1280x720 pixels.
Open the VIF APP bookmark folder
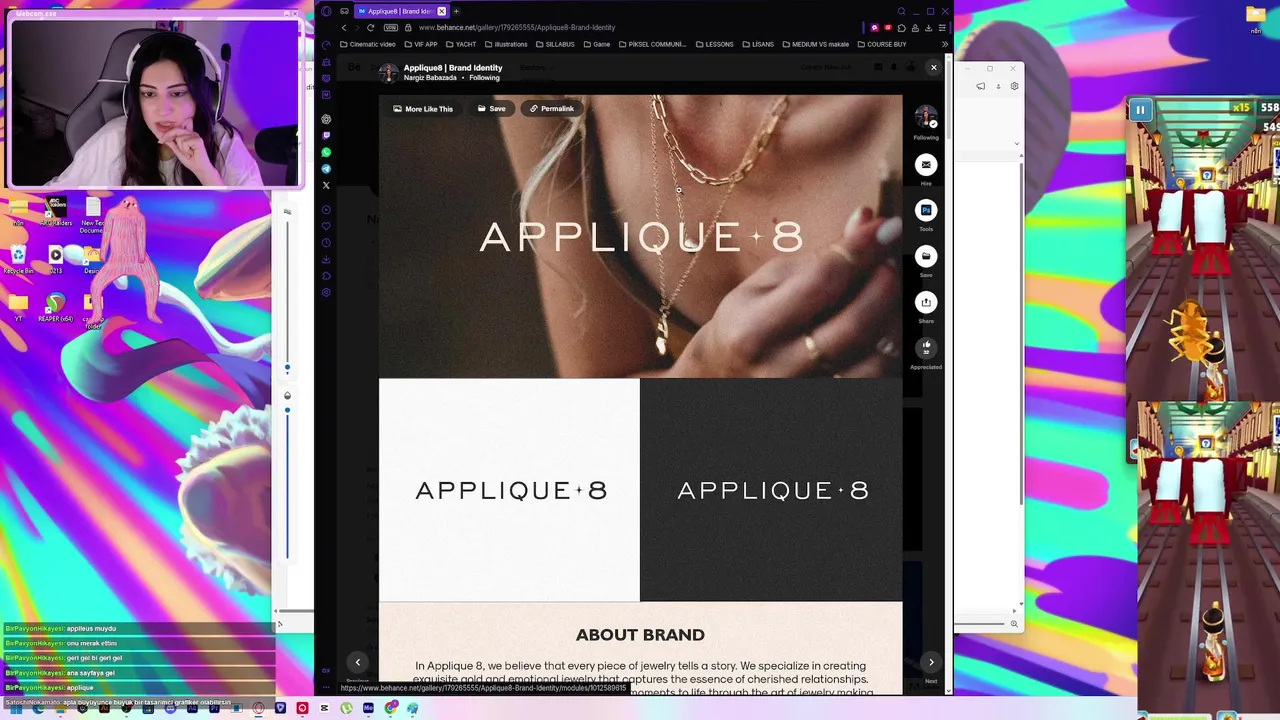click(420, 44)
